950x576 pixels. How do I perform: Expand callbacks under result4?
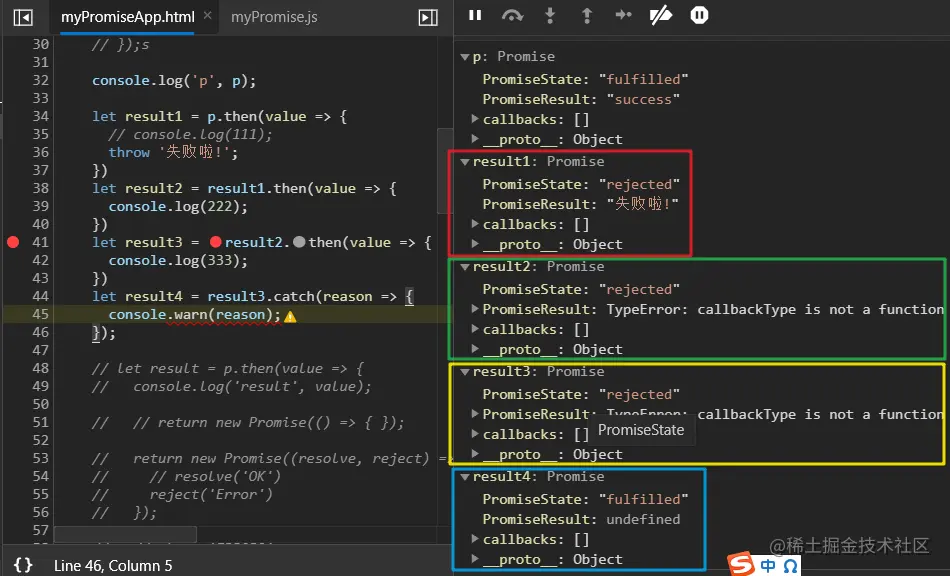click(475, 538)
